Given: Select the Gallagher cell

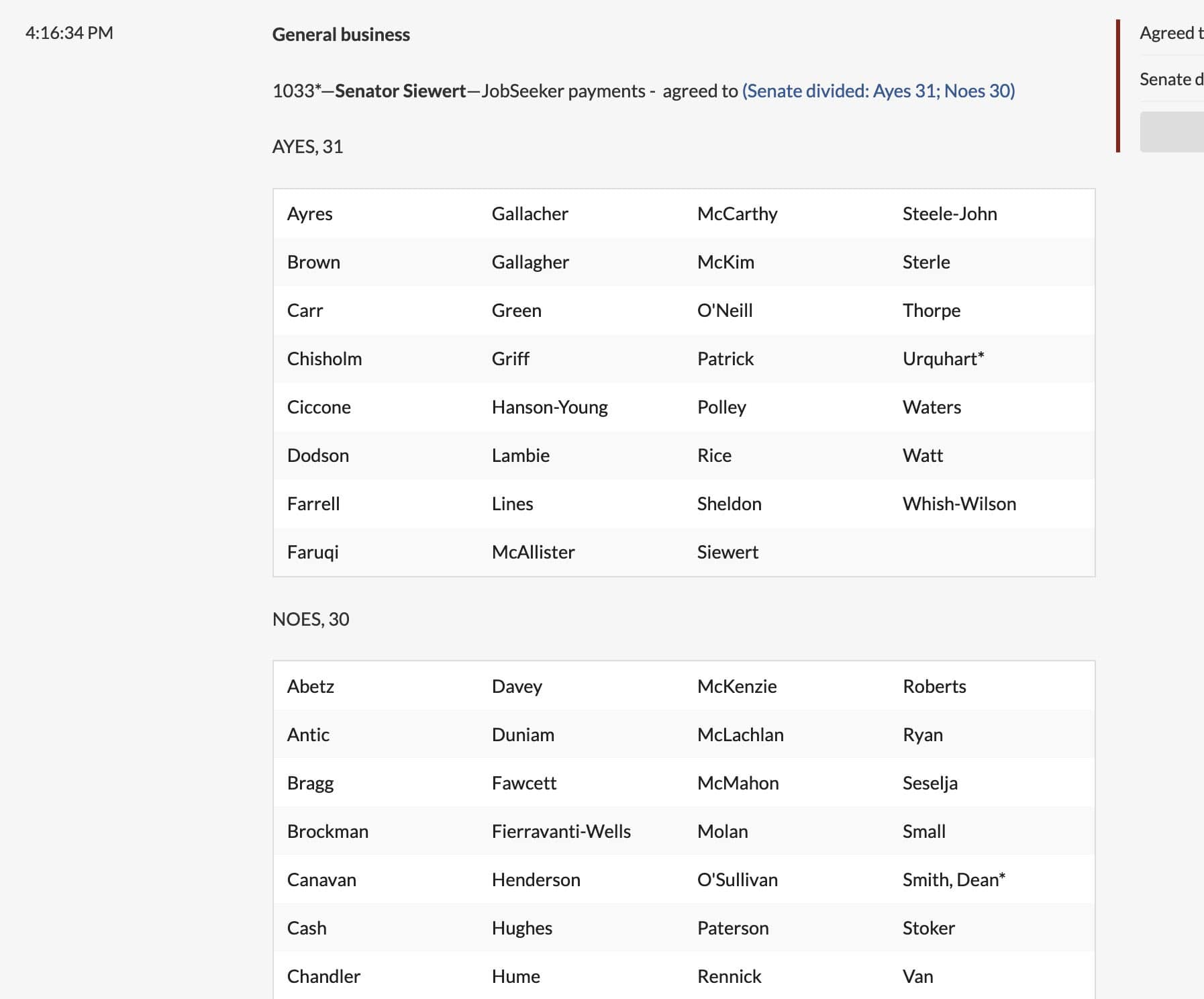Looking at the screenshot, I should [581, 262].
